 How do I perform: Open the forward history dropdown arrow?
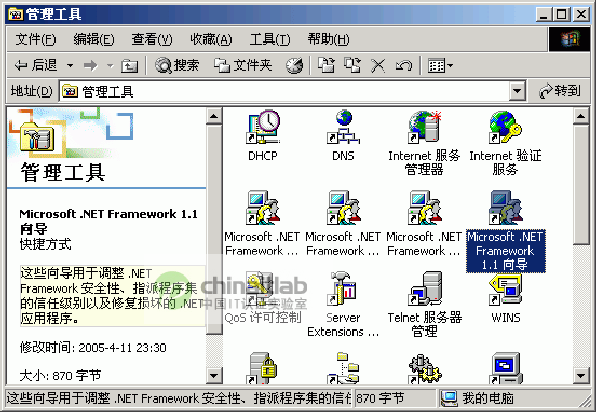click(x=110, y=66)
